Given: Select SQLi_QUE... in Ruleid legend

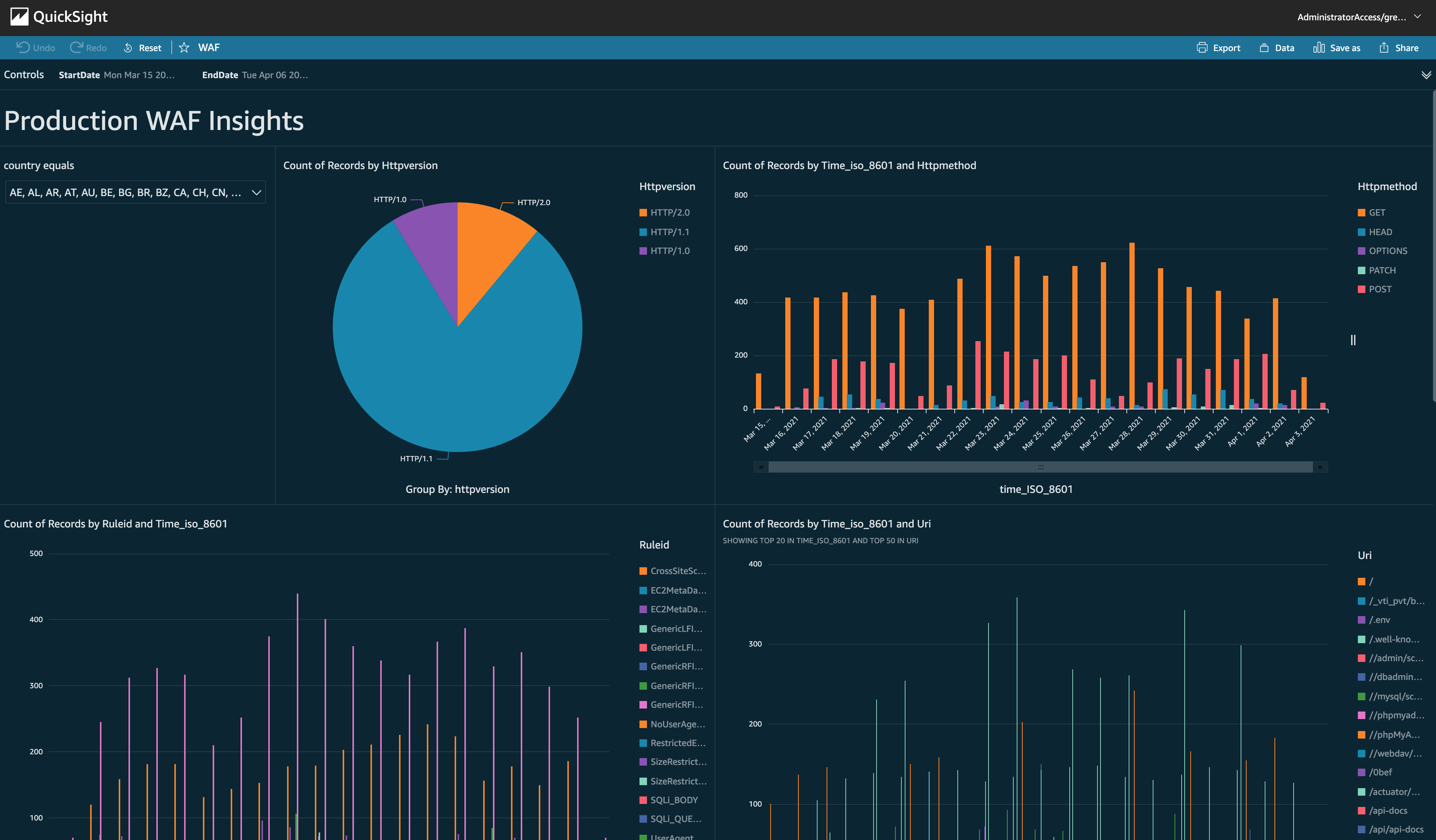Looking at the screenshot, I should pyautogui.click(x=670, y=819).
